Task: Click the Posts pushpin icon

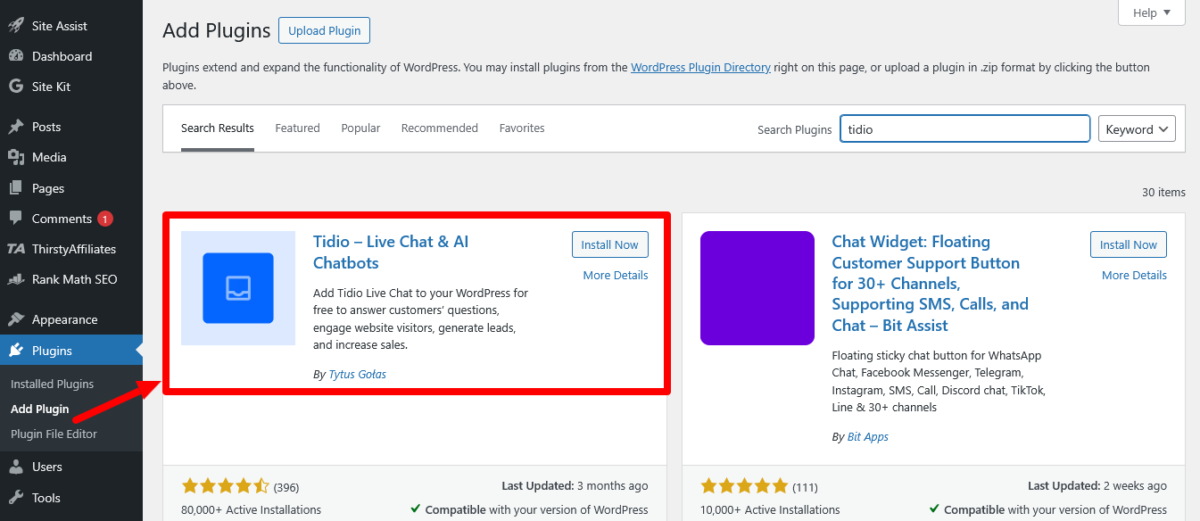Action: (16, 127)
